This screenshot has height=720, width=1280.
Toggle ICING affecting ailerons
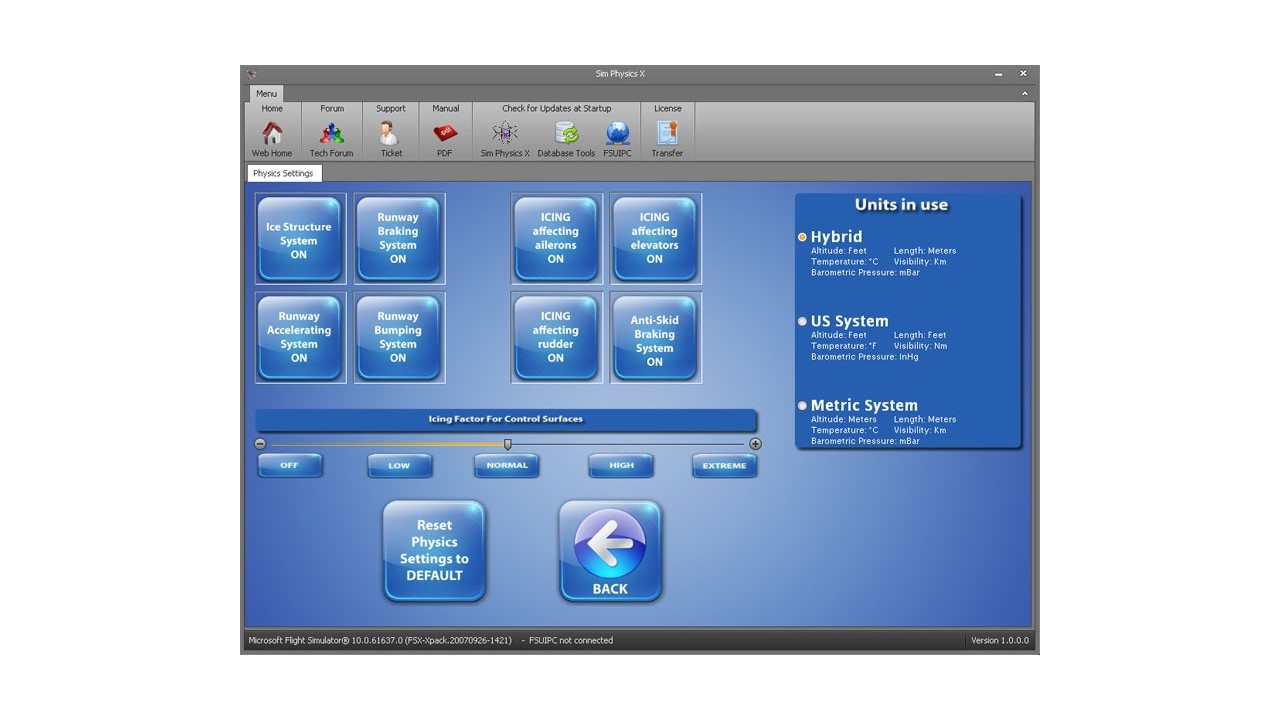tap(556, 239)
